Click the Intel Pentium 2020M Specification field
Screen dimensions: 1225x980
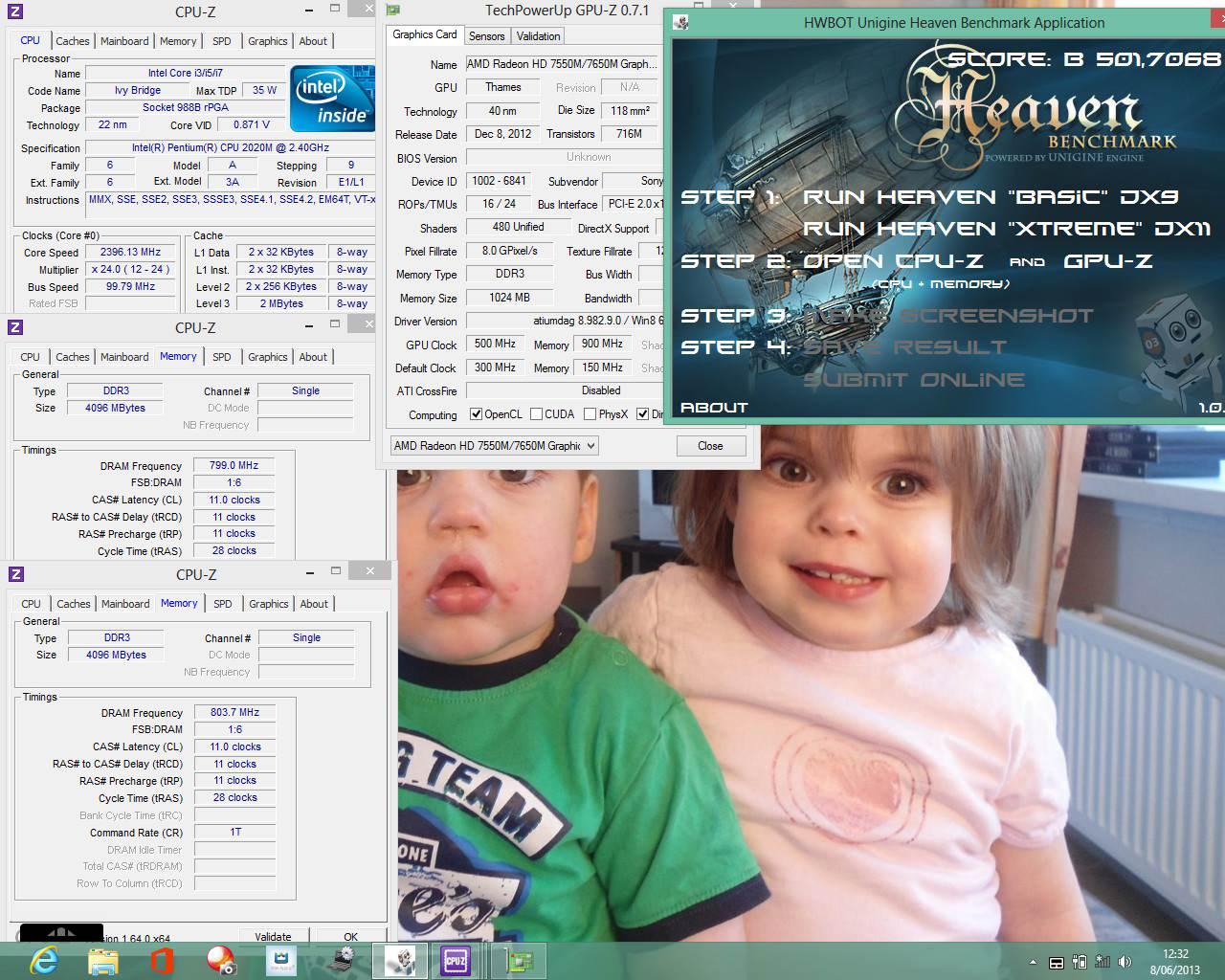coord(230,148)
